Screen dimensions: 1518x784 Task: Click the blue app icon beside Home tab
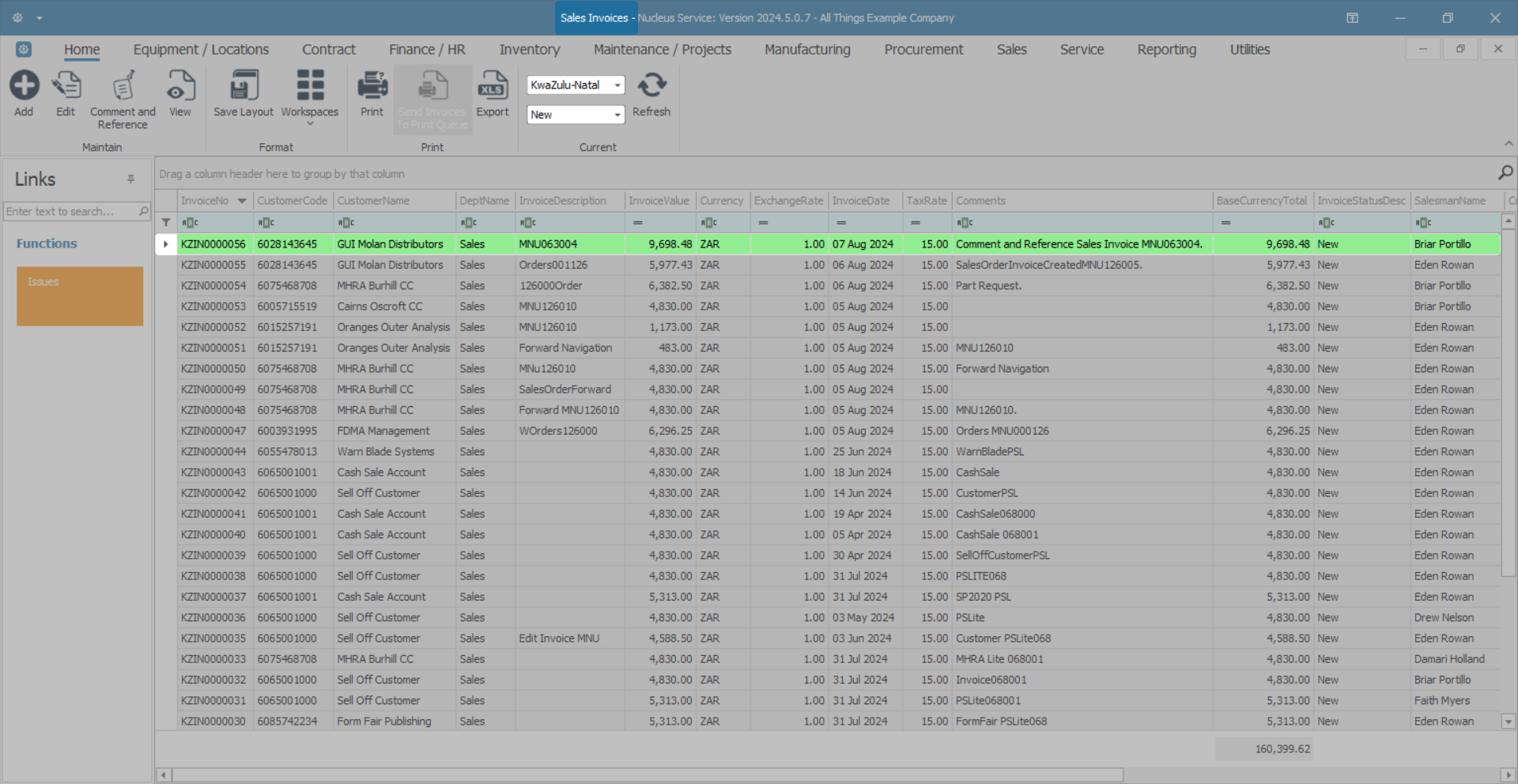[24, 49]
